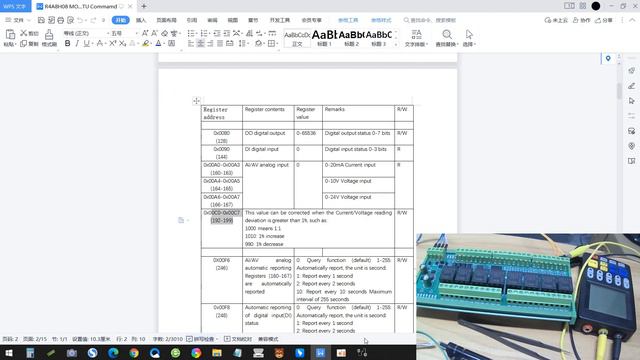Toggle Bold formatting
Image resolution: width=640 pixels, height=360 pixels.
click(67, 43)
